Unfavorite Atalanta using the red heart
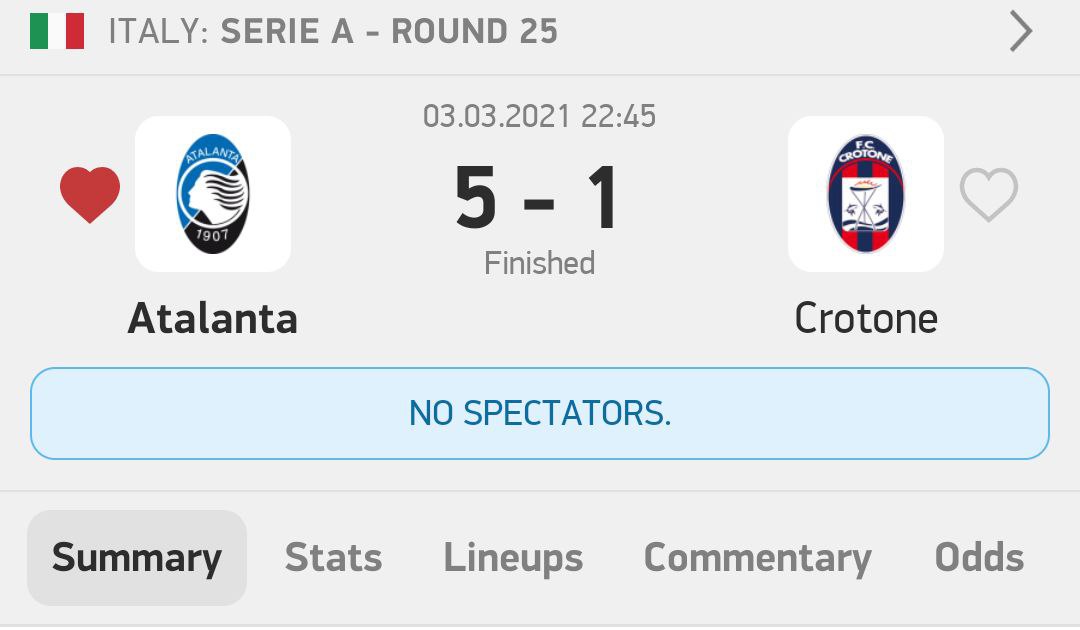The width and height of the screenshot is (1080, 630). [90, 194]
